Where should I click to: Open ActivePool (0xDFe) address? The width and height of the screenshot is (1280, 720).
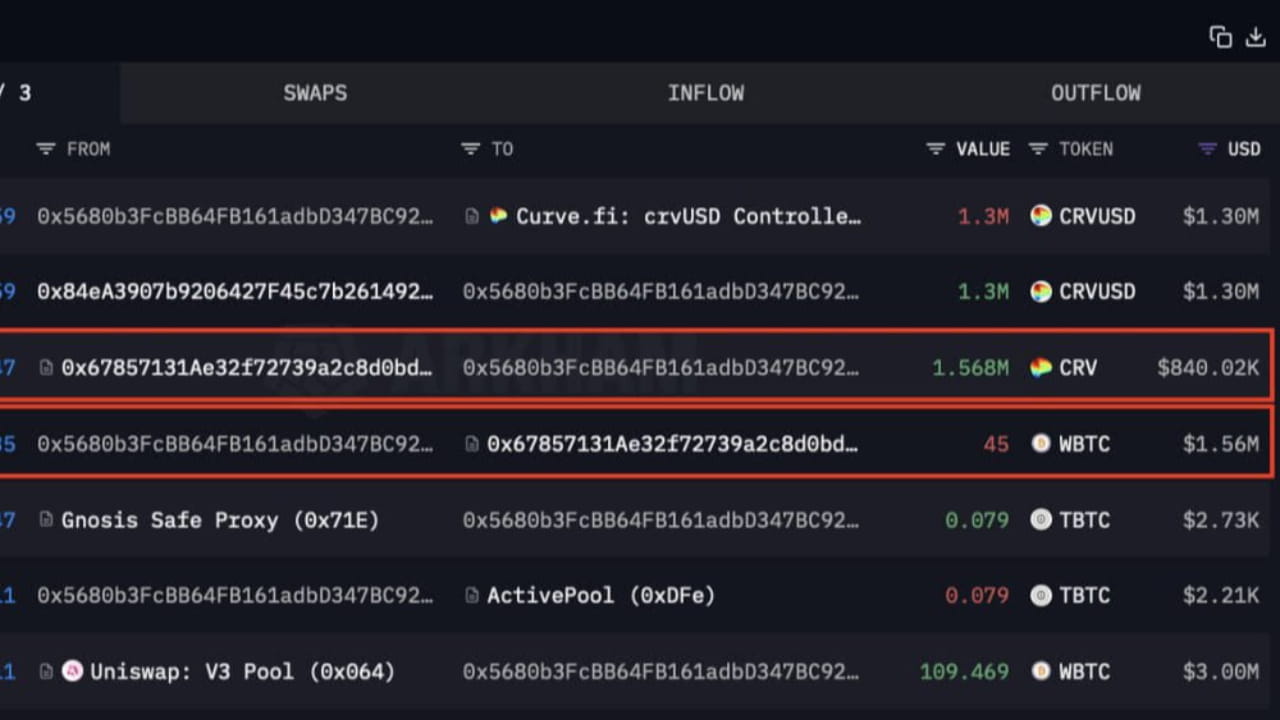point(601,596)
